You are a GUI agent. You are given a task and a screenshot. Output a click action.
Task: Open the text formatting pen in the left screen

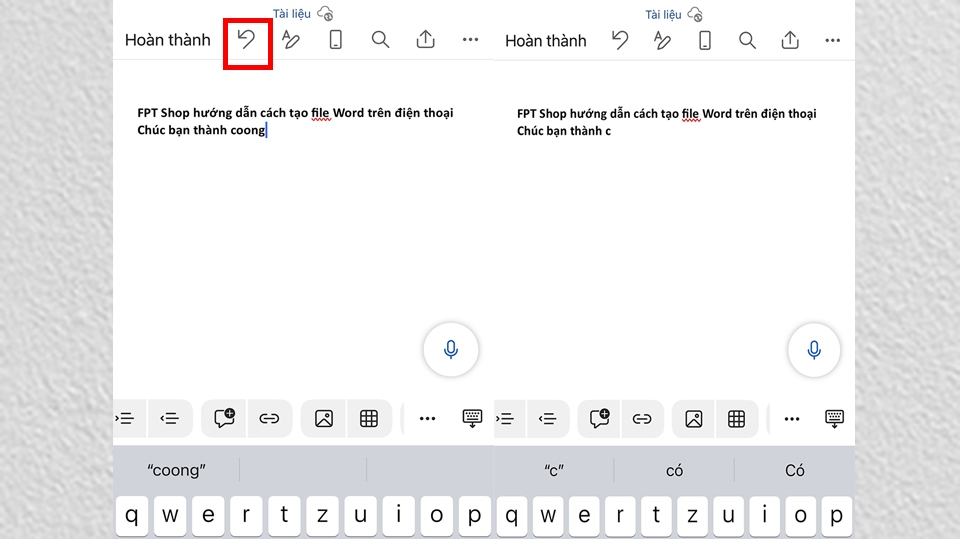[291, 40]
